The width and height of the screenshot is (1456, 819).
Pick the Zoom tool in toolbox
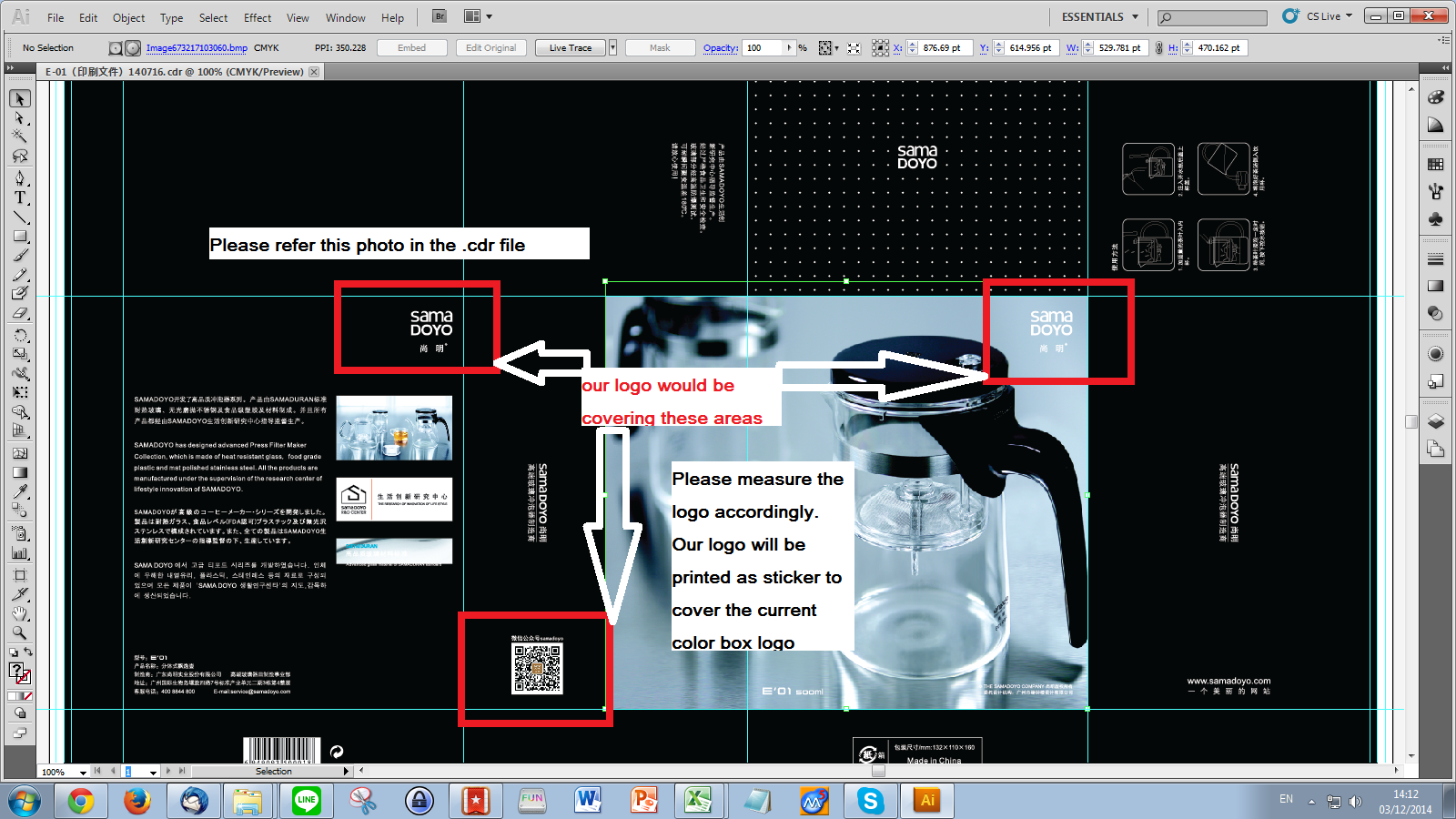(19, 633)
